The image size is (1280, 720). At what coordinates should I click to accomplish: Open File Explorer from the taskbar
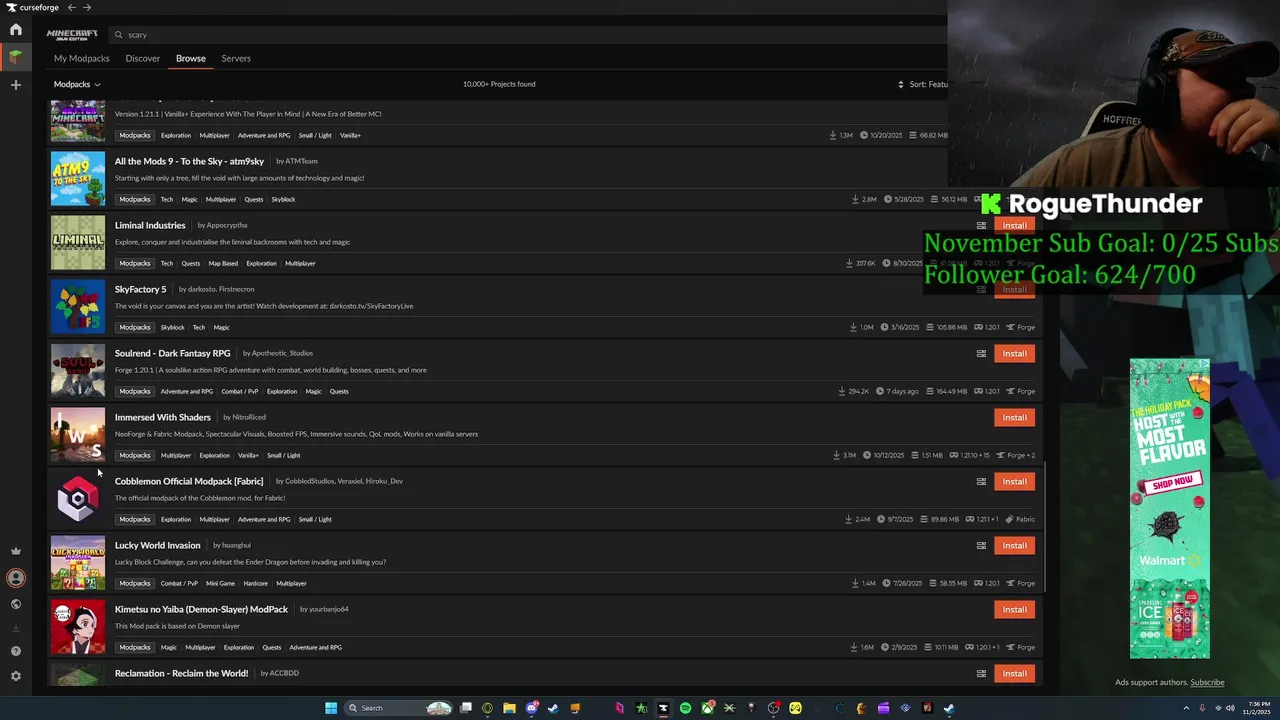click(509, 708)
